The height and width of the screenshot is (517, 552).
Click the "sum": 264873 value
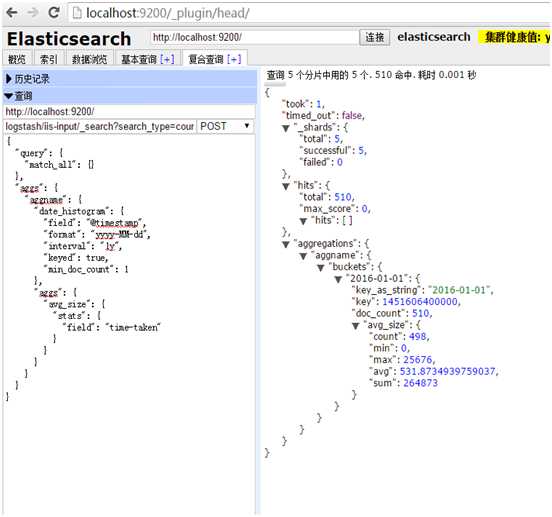click(x=420, y=383)
